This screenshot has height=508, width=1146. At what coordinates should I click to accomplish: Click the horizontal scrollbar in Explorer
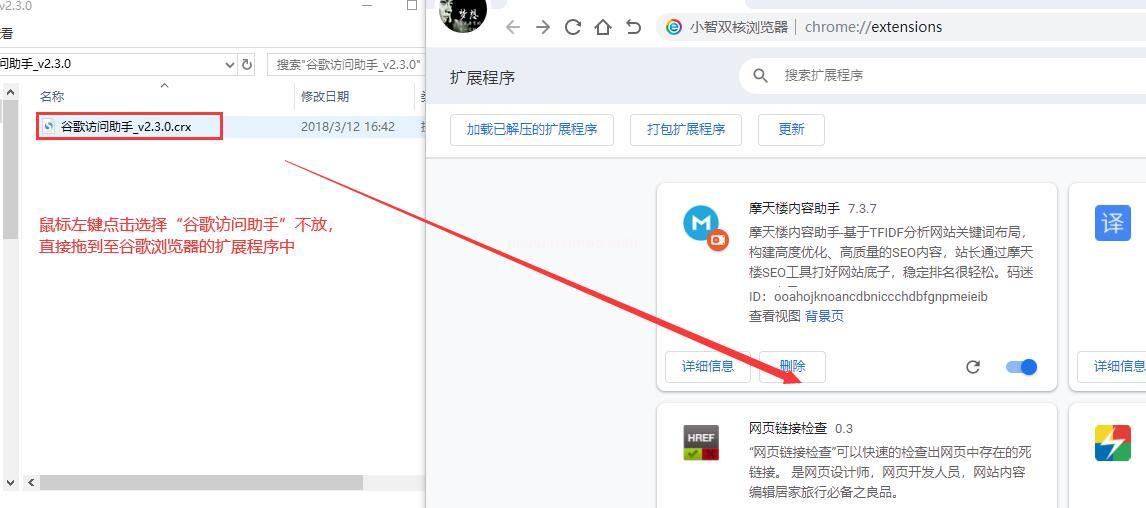(200, 482)
